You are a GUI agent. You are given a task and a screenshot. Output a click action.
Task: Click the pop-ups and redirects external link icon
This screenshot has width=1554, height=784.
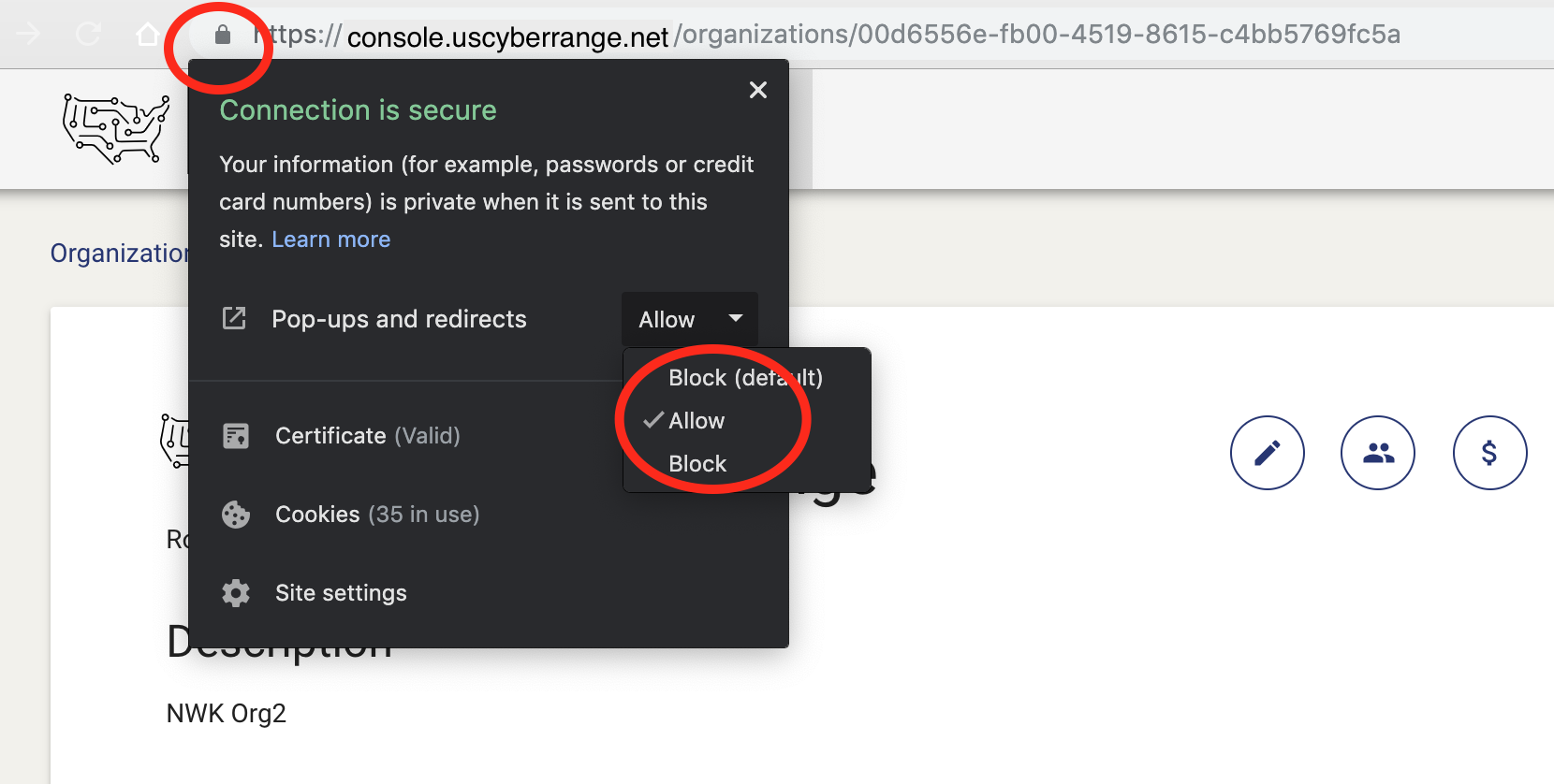pyautogui.click(x=234, y=319)
